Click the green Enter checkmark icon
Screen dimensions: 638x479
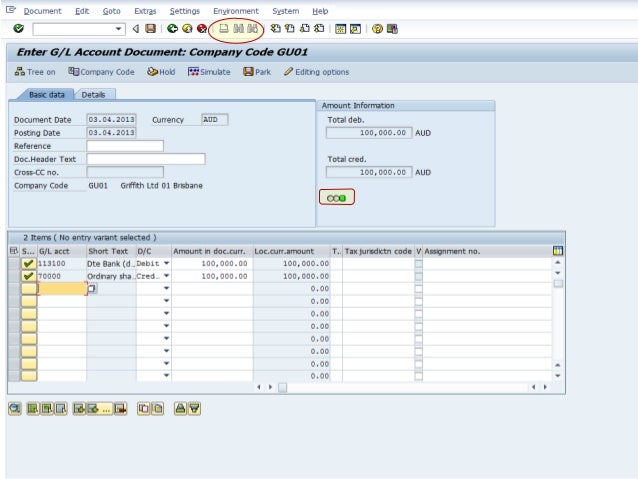click(x=18, y=28)
